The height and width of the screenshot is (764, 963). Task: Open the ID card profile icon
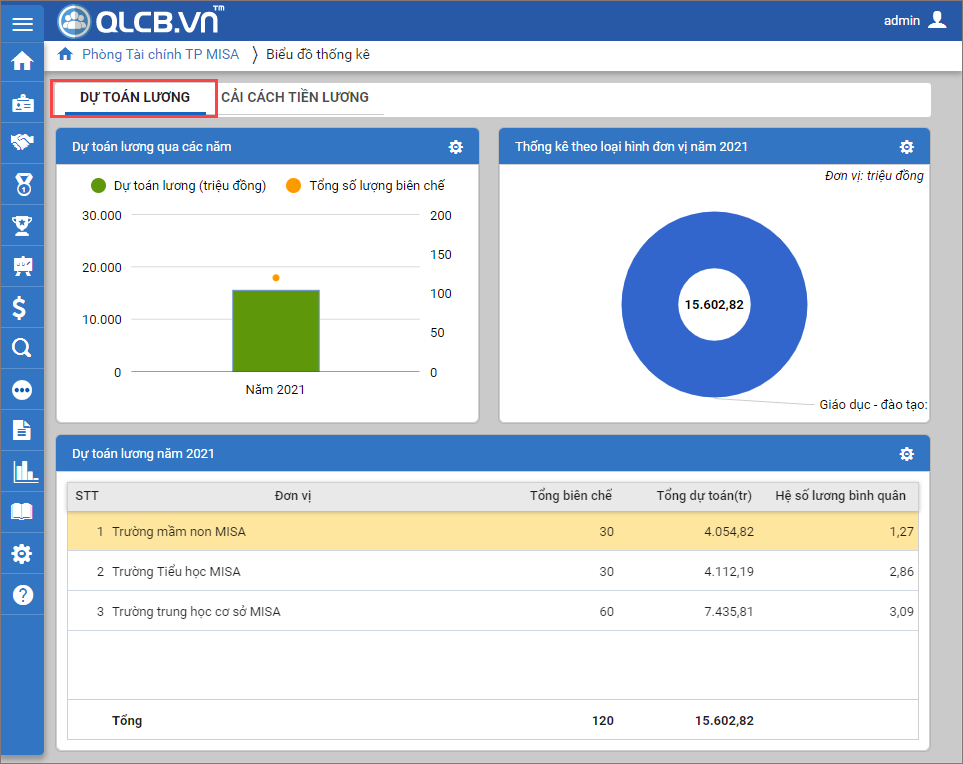pyautogui.click(x=22, y=103)
